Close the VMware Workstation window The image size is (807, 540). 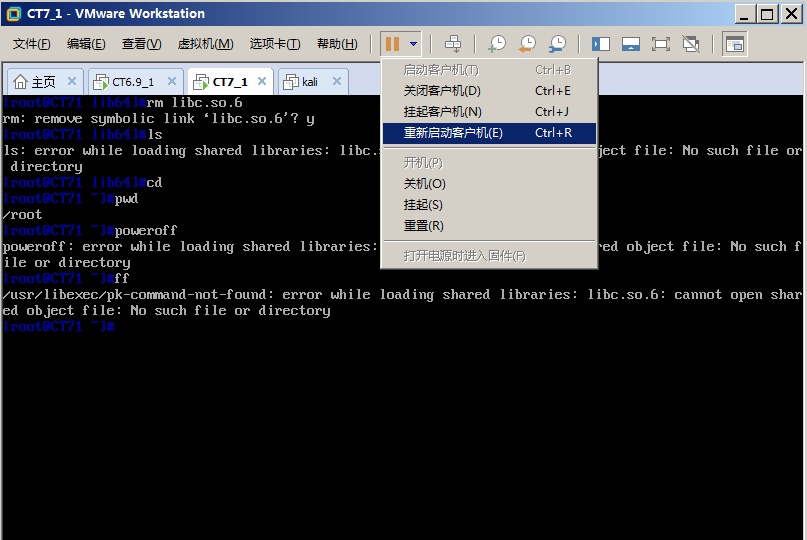[x=792, y=14]
